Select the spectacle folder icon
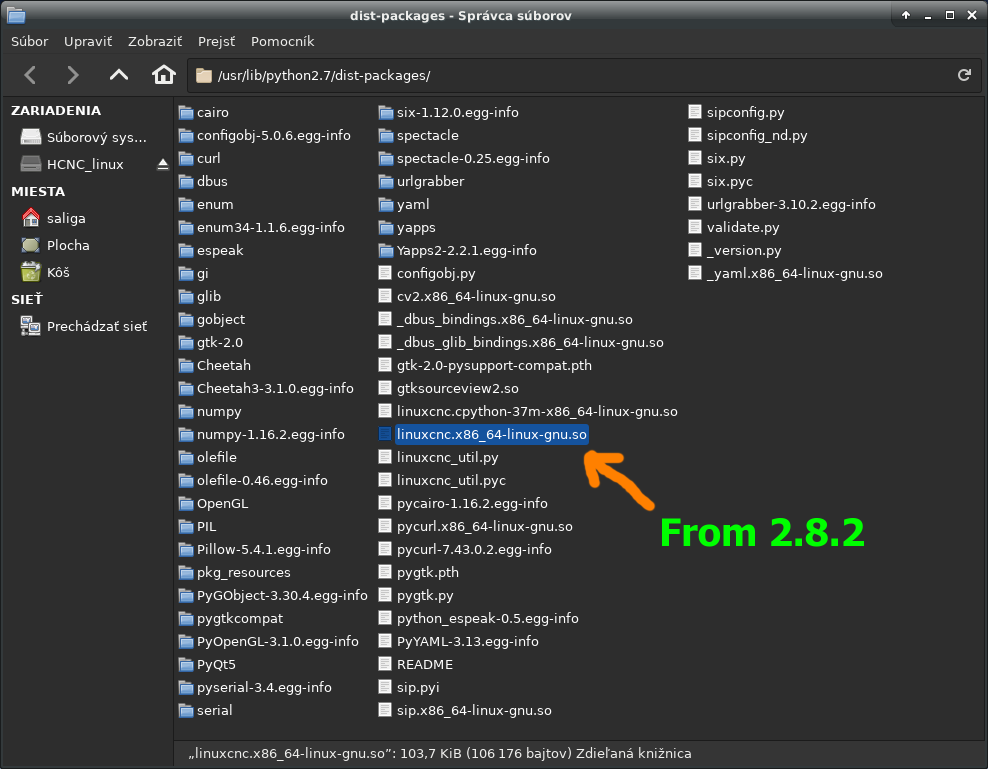 pos(386,136)
